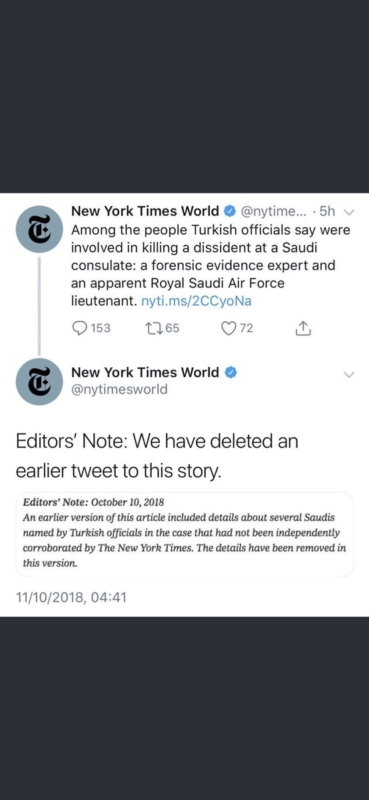Tap the reply speech-bubble icon with 153
Viewport: 369px width, 800px height.
point(79,329)
